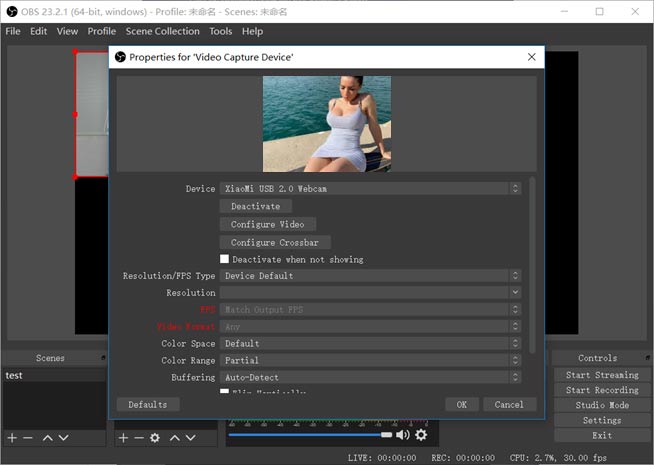This screenshot has height=465, width=654.
Task: Open source properties gear icon
Action: (x=155, y=438)
